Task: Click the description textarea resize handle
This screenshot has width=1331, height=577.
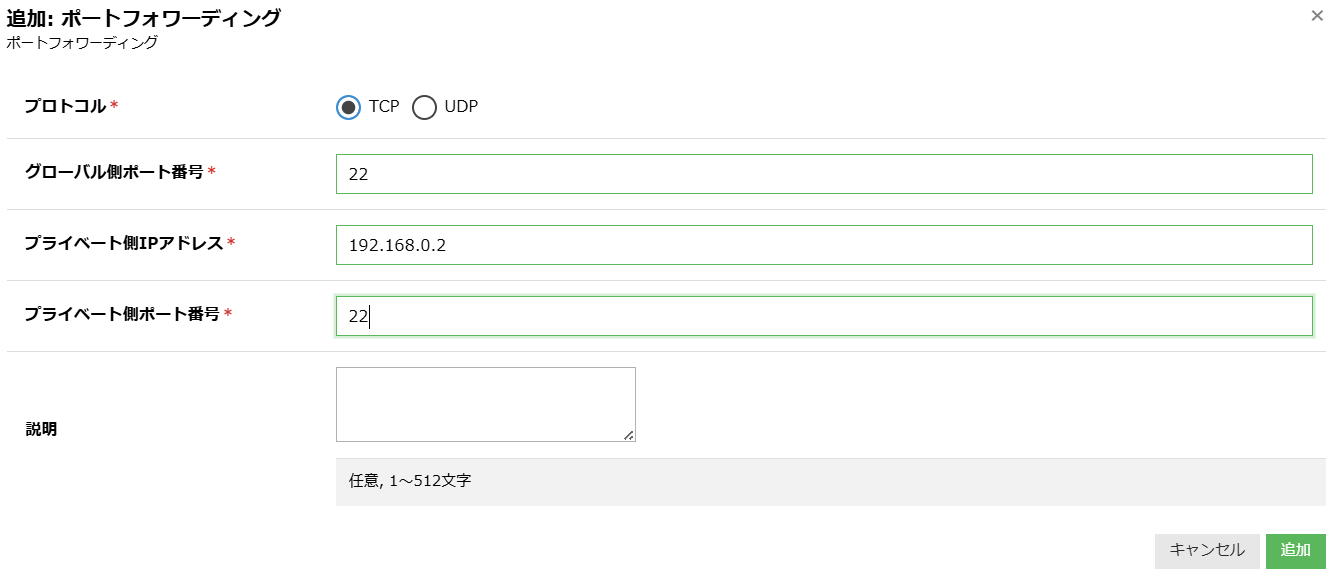Action: tap(629, 435)
